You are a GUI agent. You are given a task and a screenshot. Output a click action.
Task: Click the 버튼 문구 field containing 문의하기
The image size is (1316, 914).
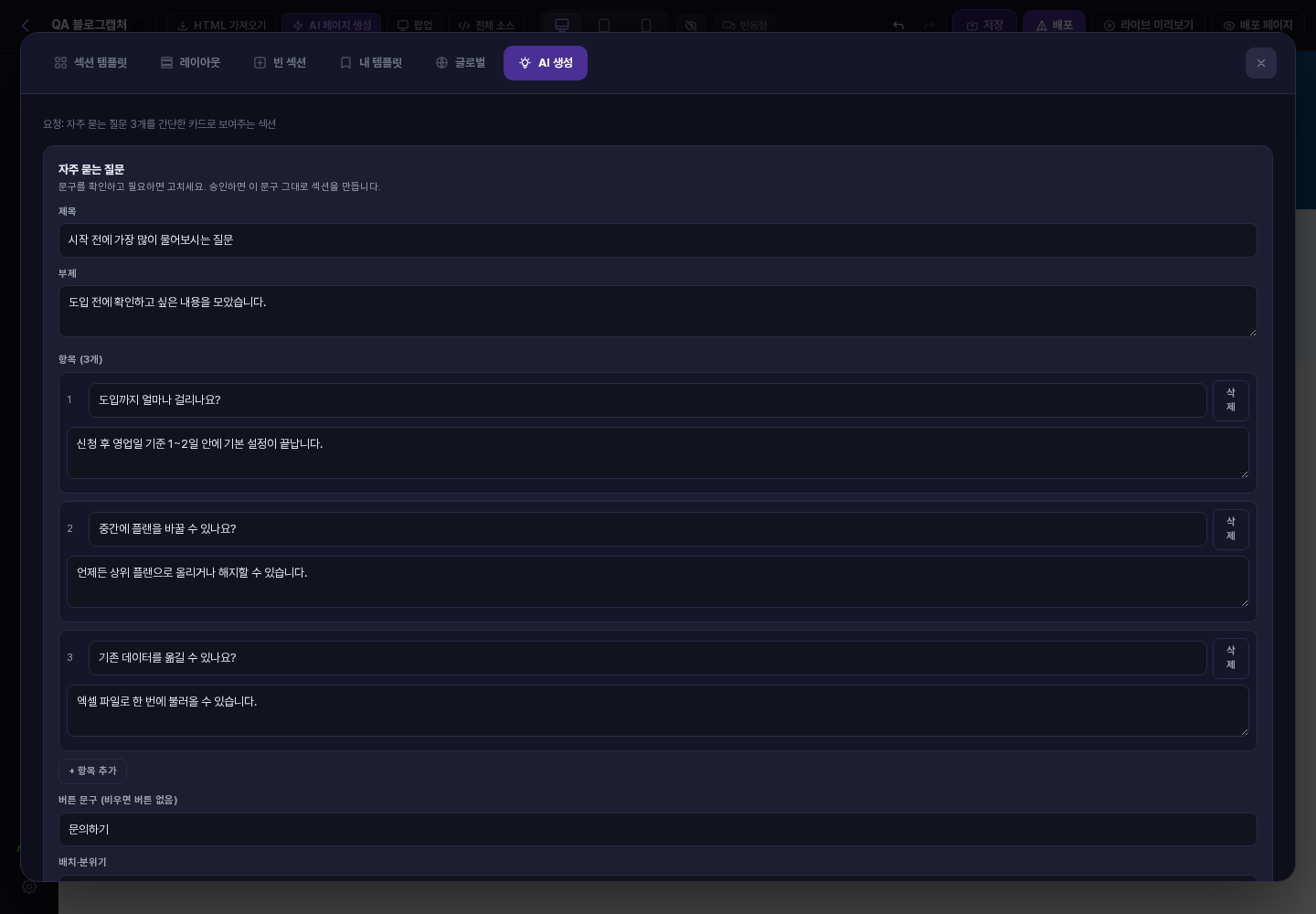pos(658,830)
